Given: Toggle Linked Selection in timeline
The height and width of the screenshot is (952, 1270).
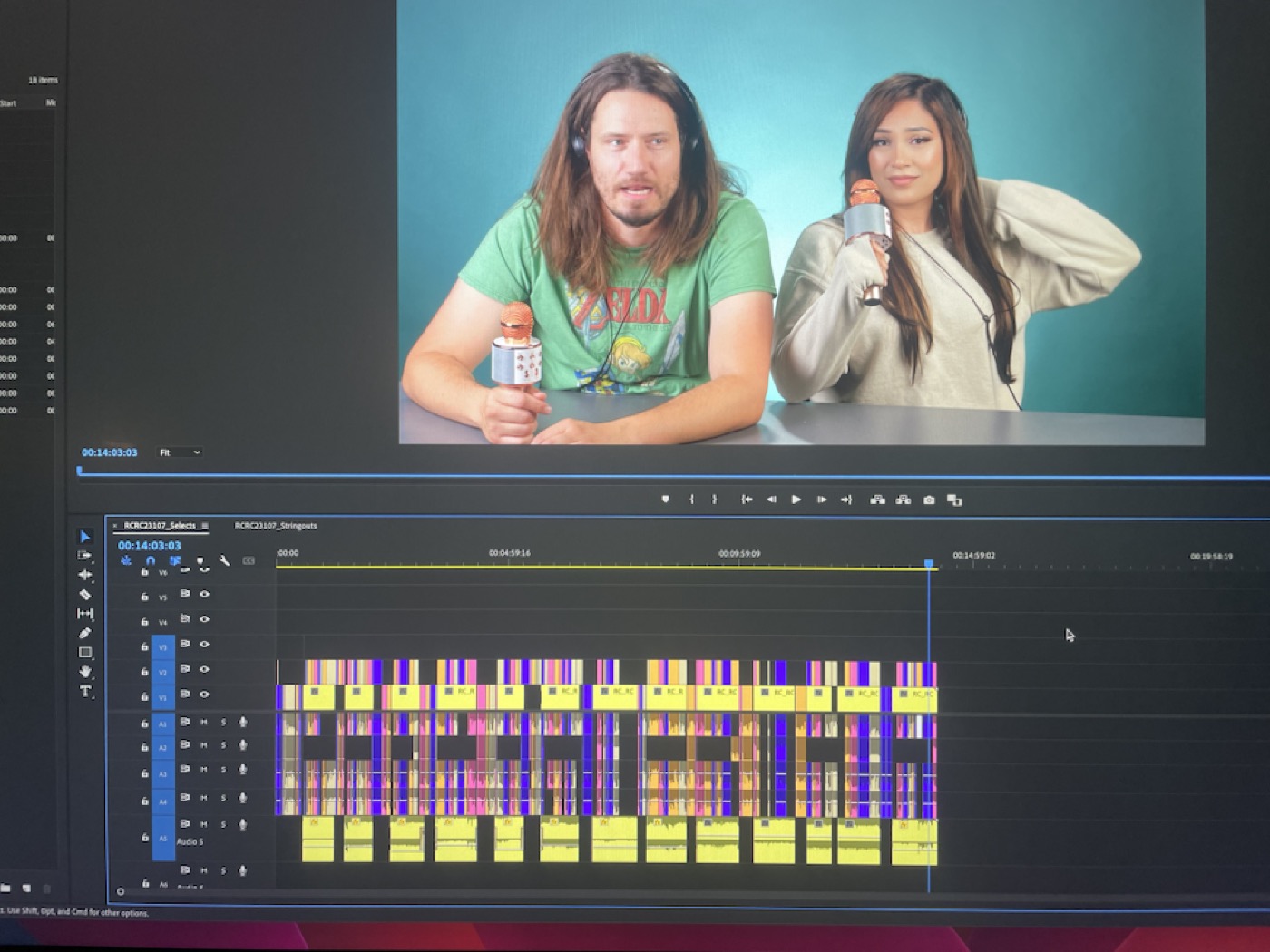Looking at the screenshot, I should (x=175, y=561).
